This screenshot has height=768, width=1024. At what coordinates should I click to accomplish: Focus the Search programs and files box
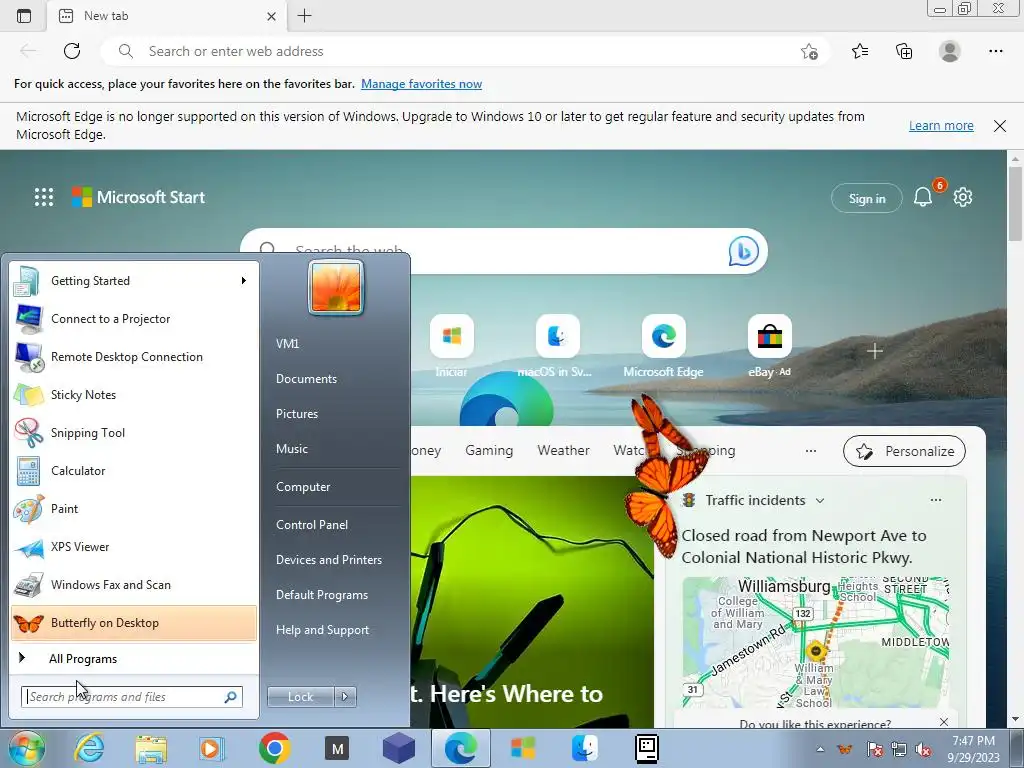(x=132, y=697)
